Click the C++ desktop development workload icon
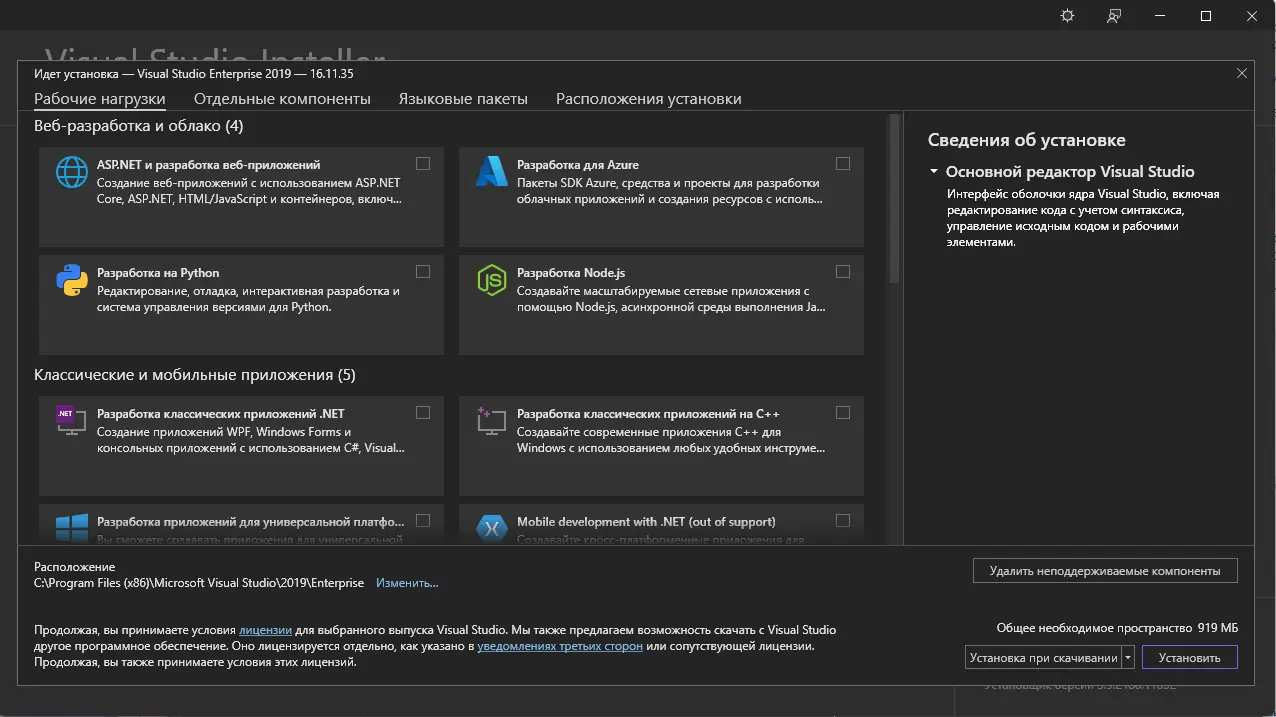This screenshot has height=717, width=1276. 491,419
